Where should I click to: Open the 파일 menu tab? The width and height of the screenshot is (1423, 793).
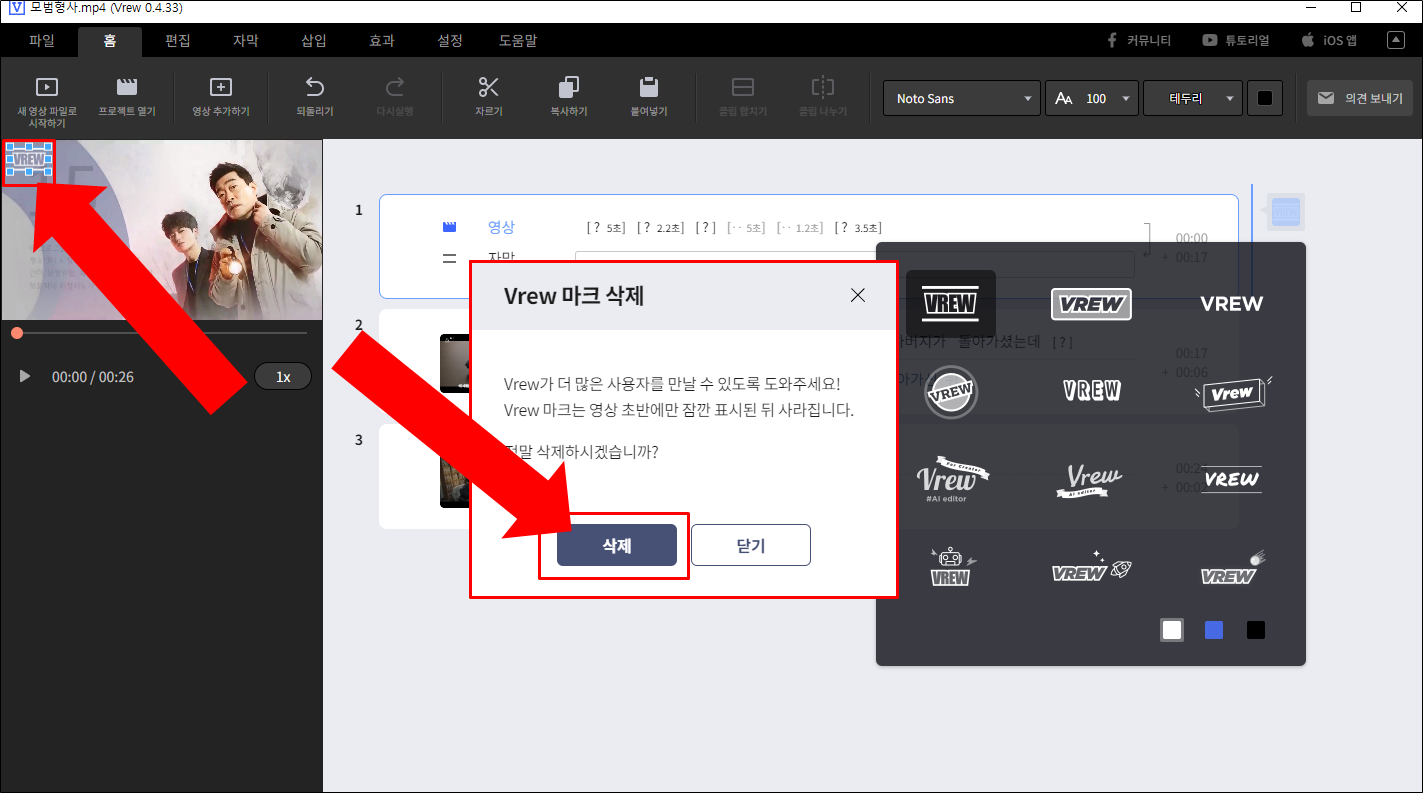point(41,41)
